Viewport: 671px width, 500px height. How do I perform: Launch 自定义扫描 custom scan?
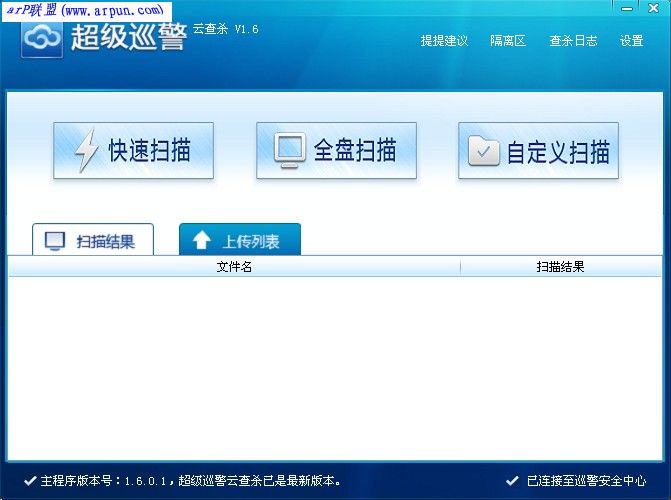[538, 151]
